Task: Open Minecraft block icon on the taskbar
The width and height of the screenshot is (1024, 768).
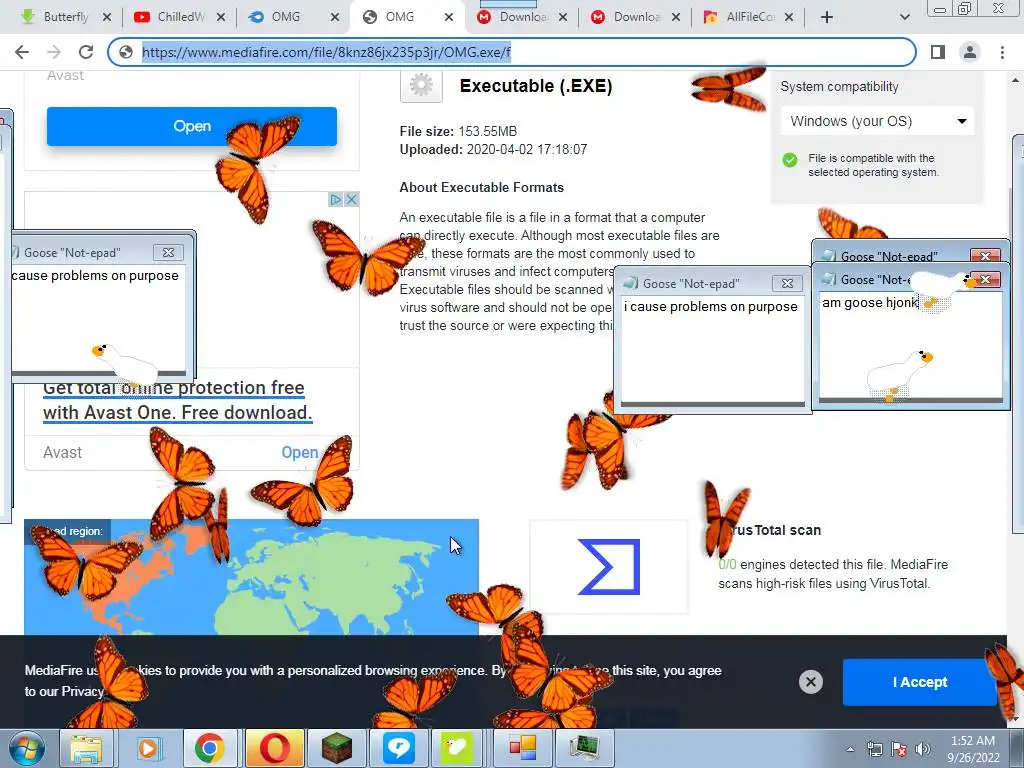Action: point(336,748)
